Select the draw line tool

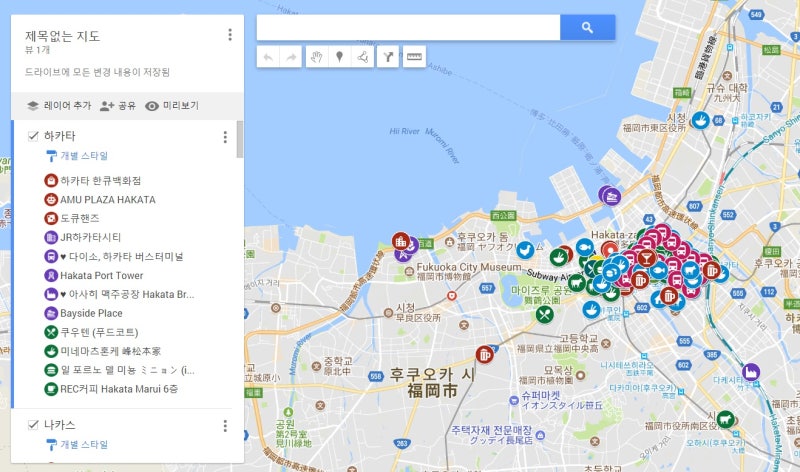click(x=363, y=57)
